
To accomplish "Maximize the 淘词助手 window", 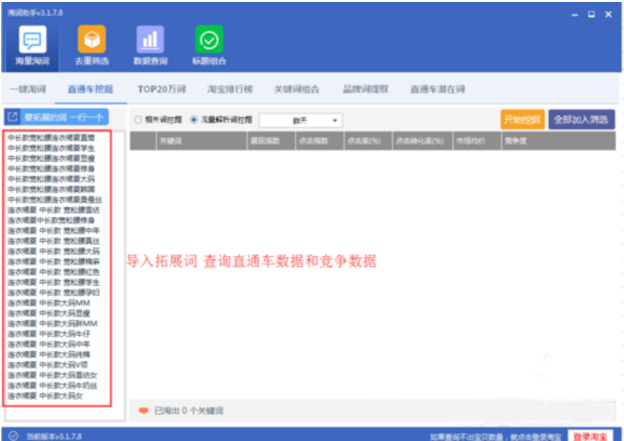I will (x=591, y=14).
